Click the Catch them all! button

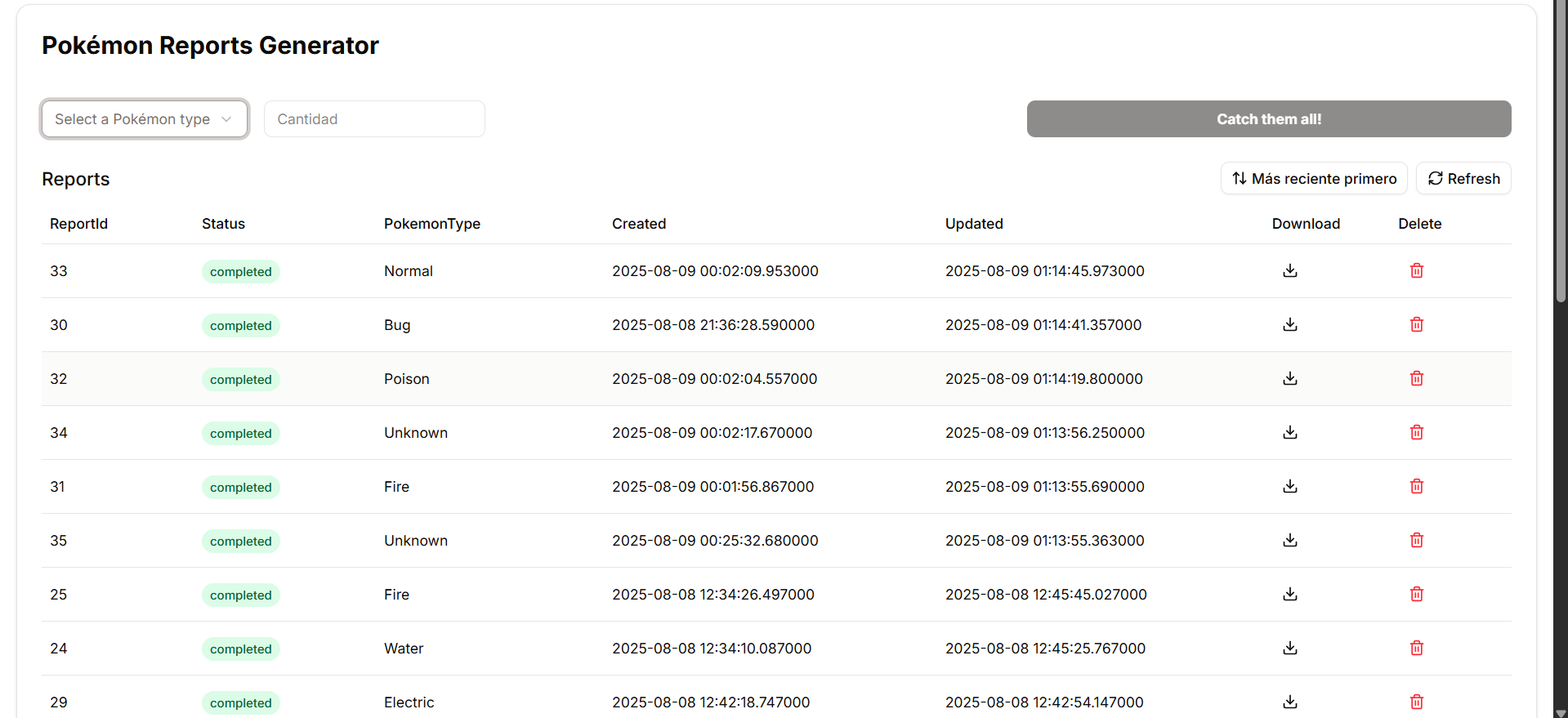click(1269, 119)
